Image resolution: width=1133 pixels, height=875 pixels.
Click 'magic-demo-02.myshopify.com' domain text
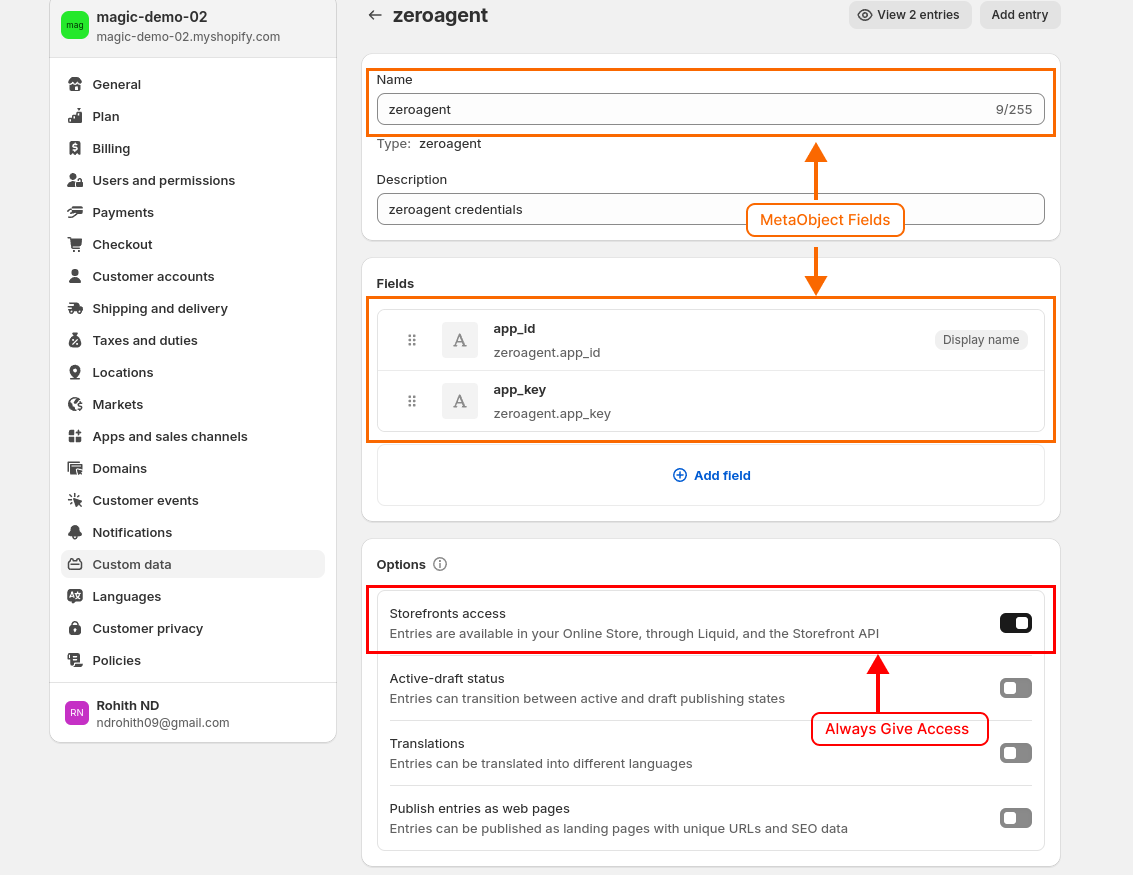pos(188,37)
